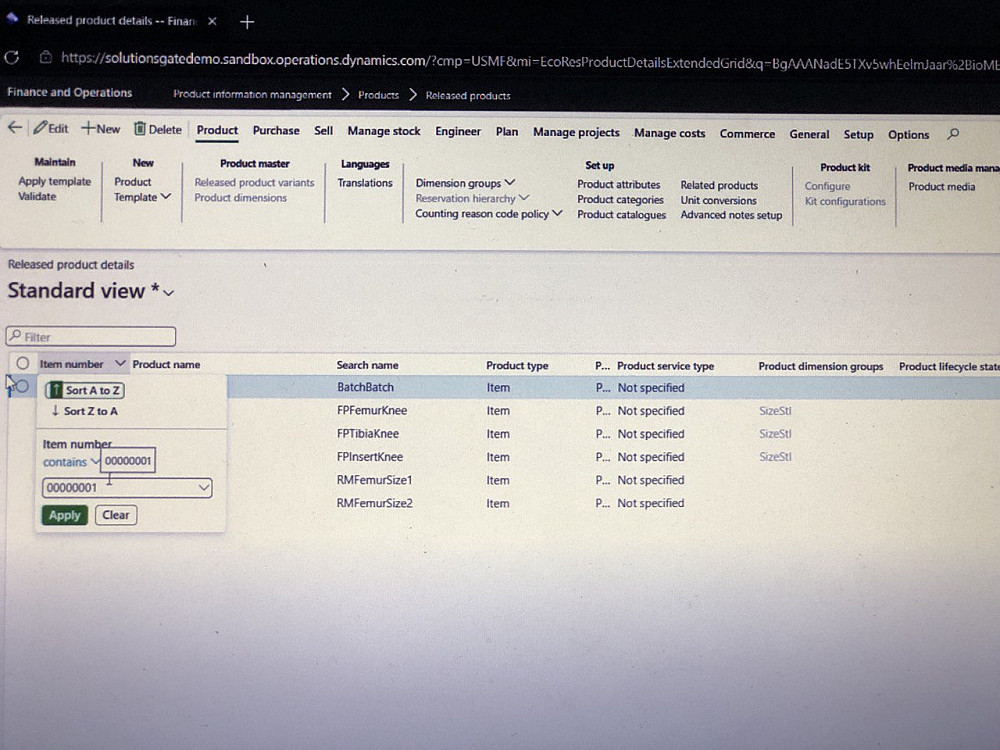Open the Plan tab

[507, 131]
